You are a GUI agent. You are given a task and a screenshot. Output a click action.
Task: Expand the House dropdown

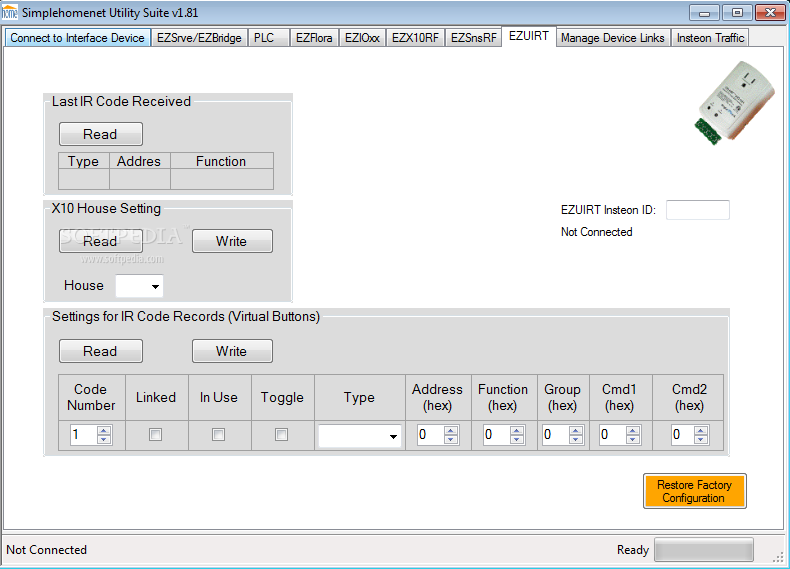[155, 286]
